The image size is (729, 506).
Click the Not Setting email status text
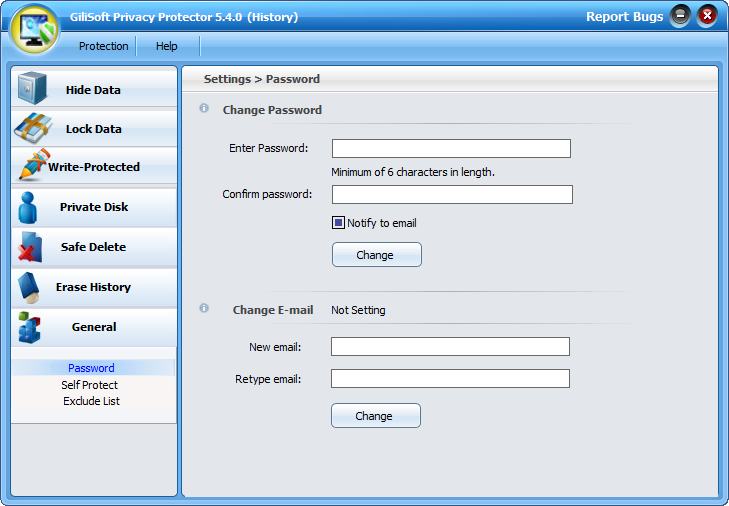pyautogui.click(x=358, y=310)
